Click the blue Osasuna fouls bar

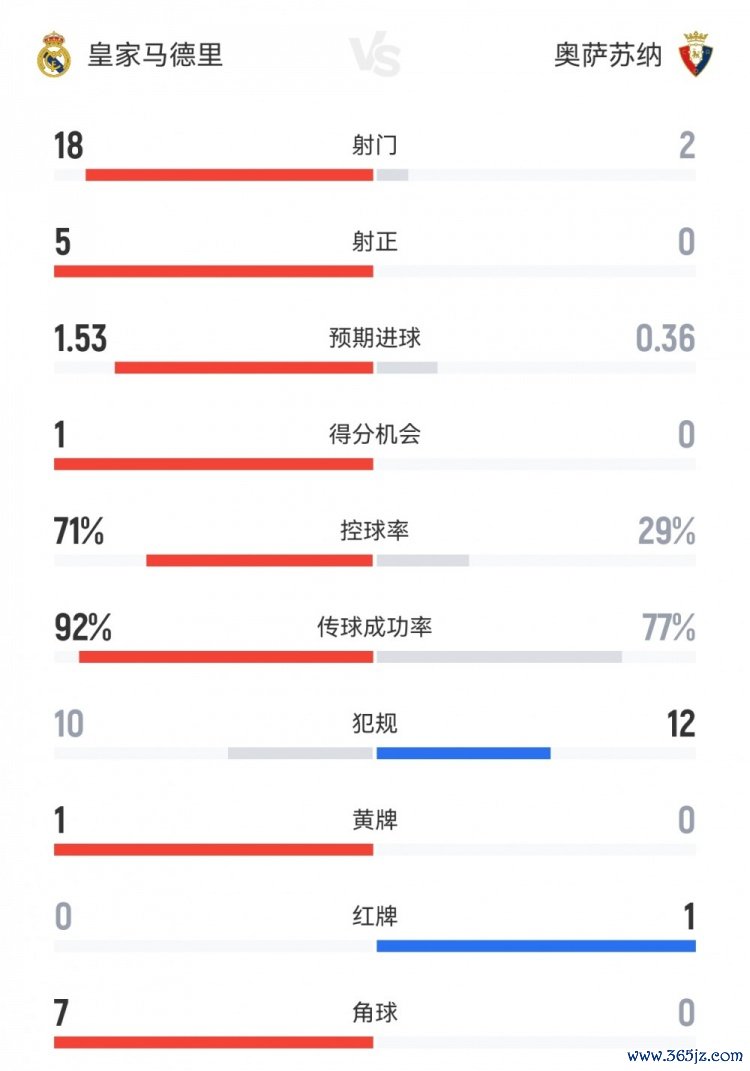click(463, 753)
